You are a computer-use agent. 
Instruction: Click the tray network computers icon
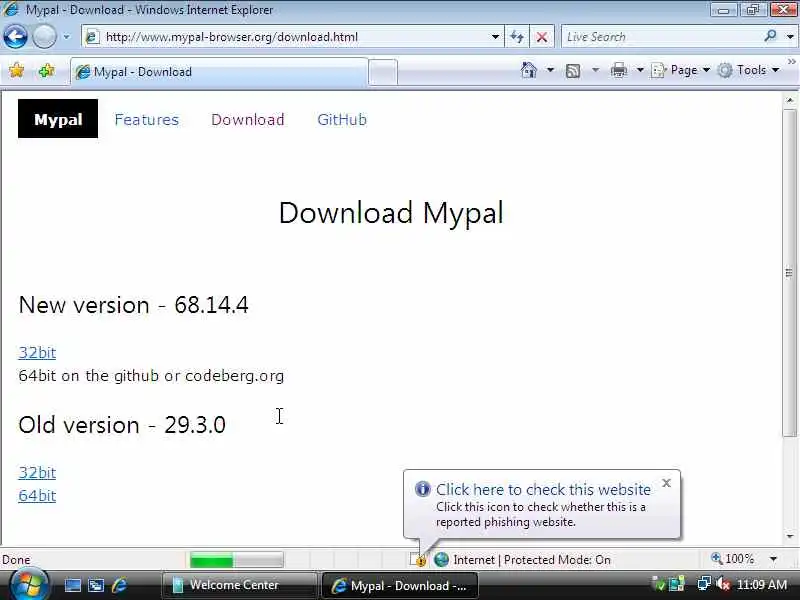click(x=704, y=584)
